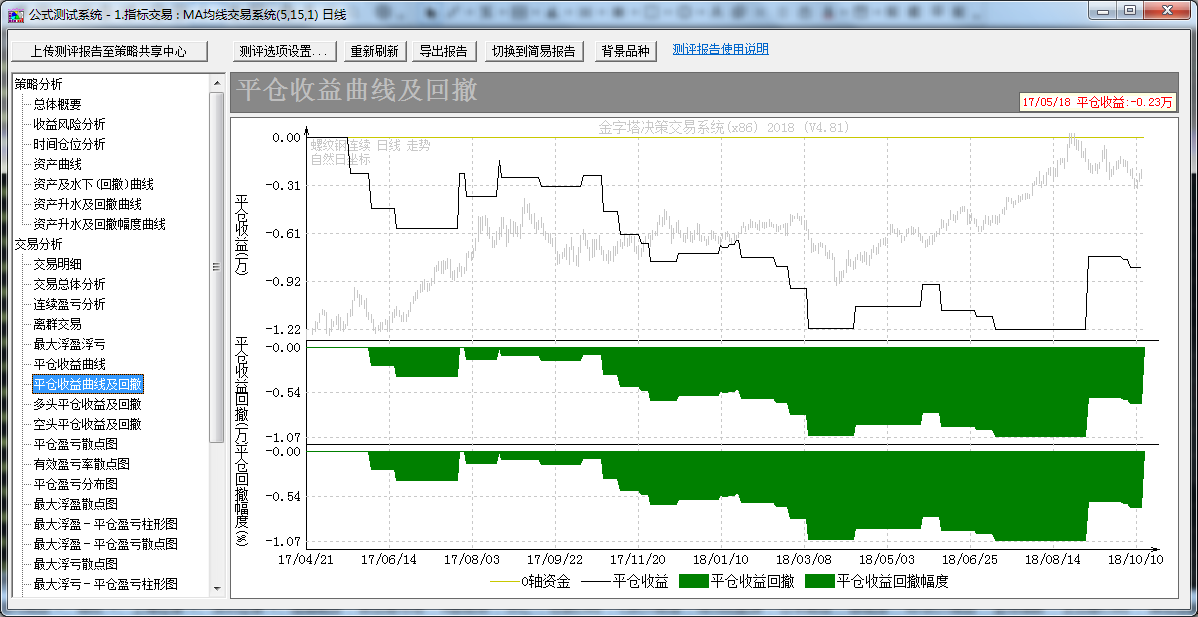This screenshot has height=617, width=1198.
Task: Open 测评选项设置 dialog
Action: pyautogui.click(x=284, y=51)
